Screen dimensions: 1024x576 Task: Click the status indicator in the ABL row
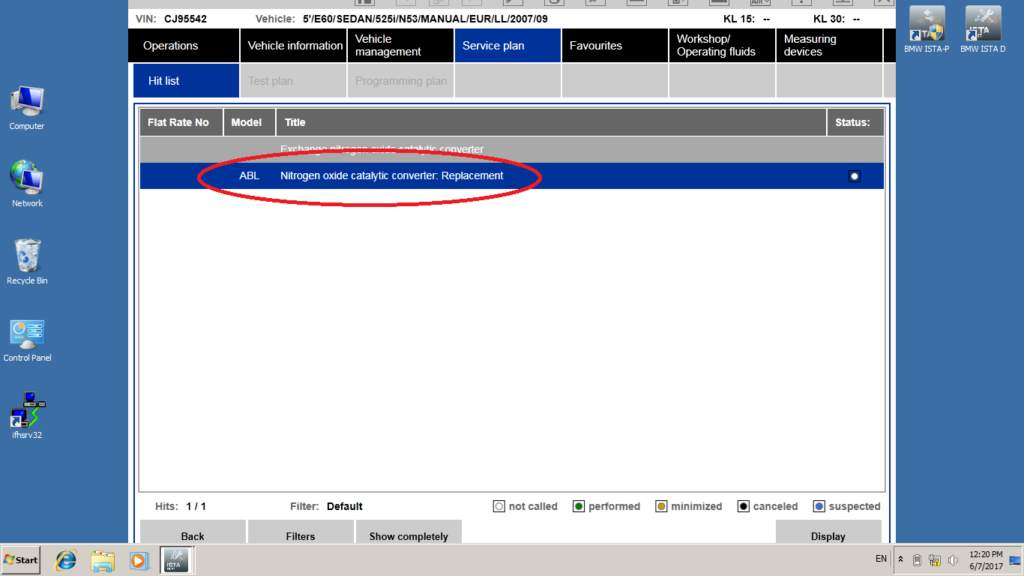click(854, 176)
